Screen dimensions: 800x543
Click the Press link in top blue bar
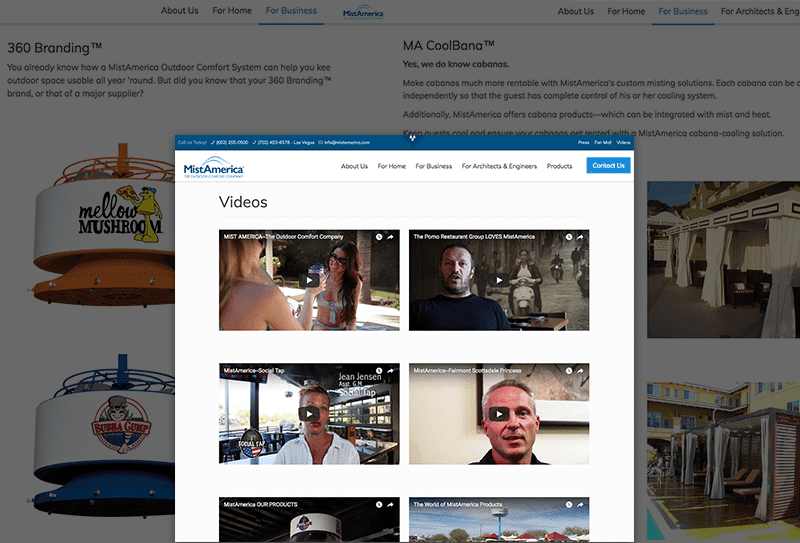584,142
